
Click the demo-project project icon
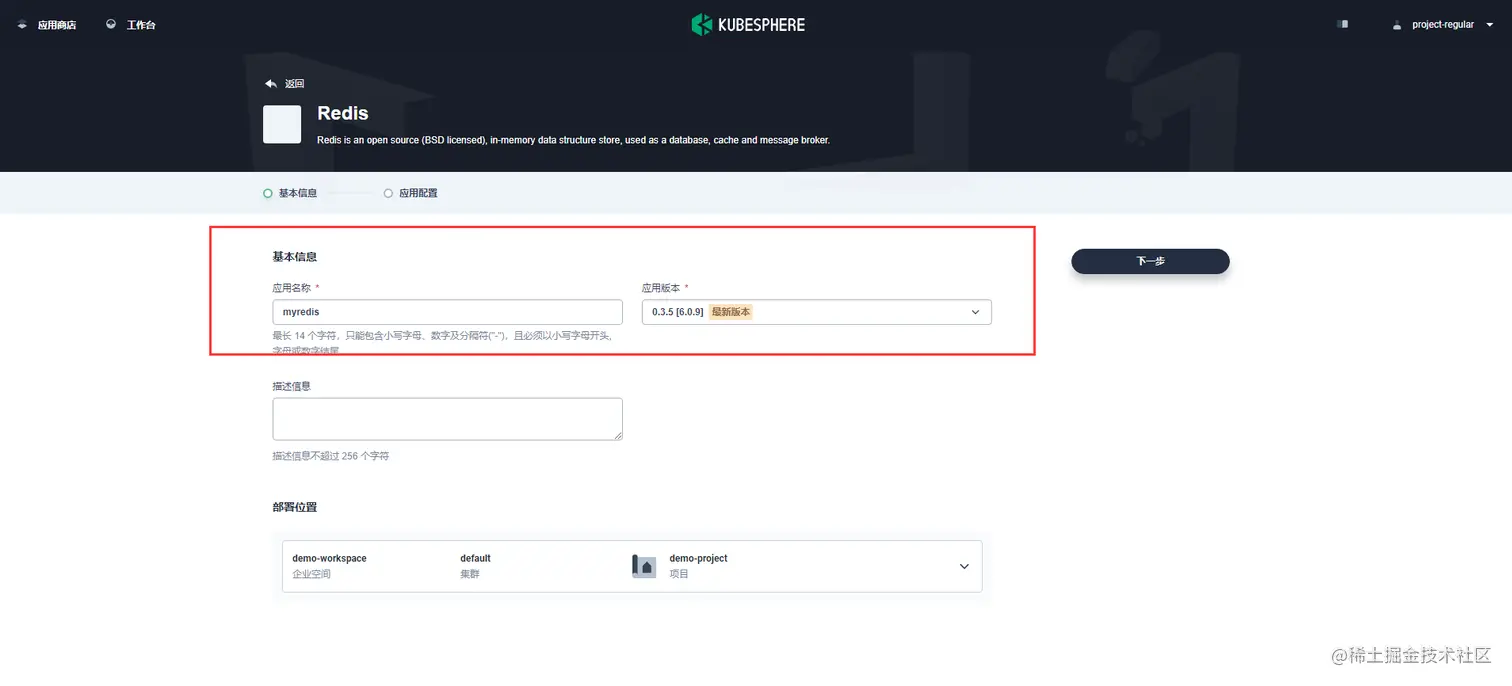644,566
